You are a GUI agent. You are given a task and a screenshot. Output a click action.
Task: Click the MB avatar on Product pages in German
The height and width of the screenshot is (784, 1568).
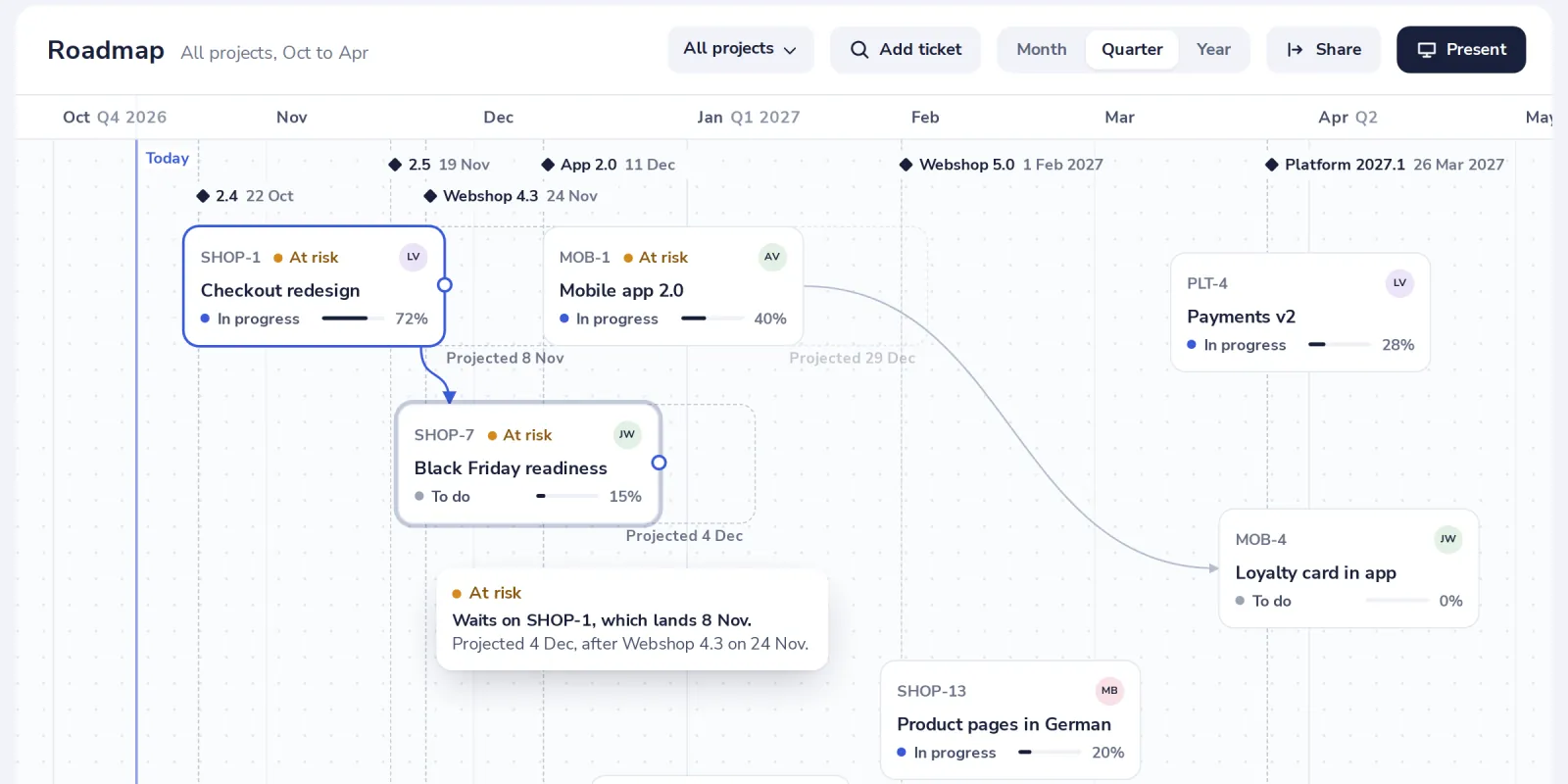click(1109, 691)
